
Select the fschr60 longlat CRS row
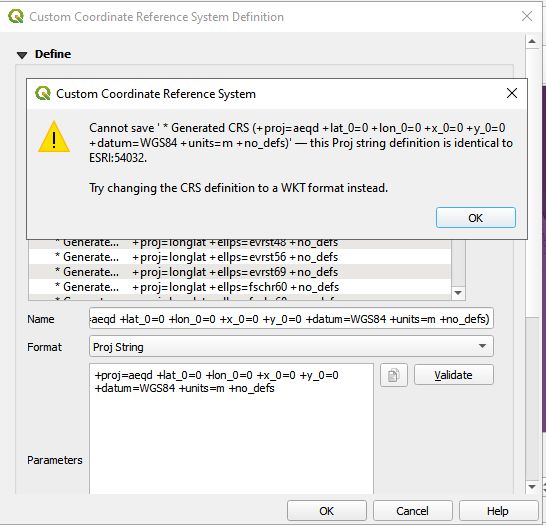240,287
